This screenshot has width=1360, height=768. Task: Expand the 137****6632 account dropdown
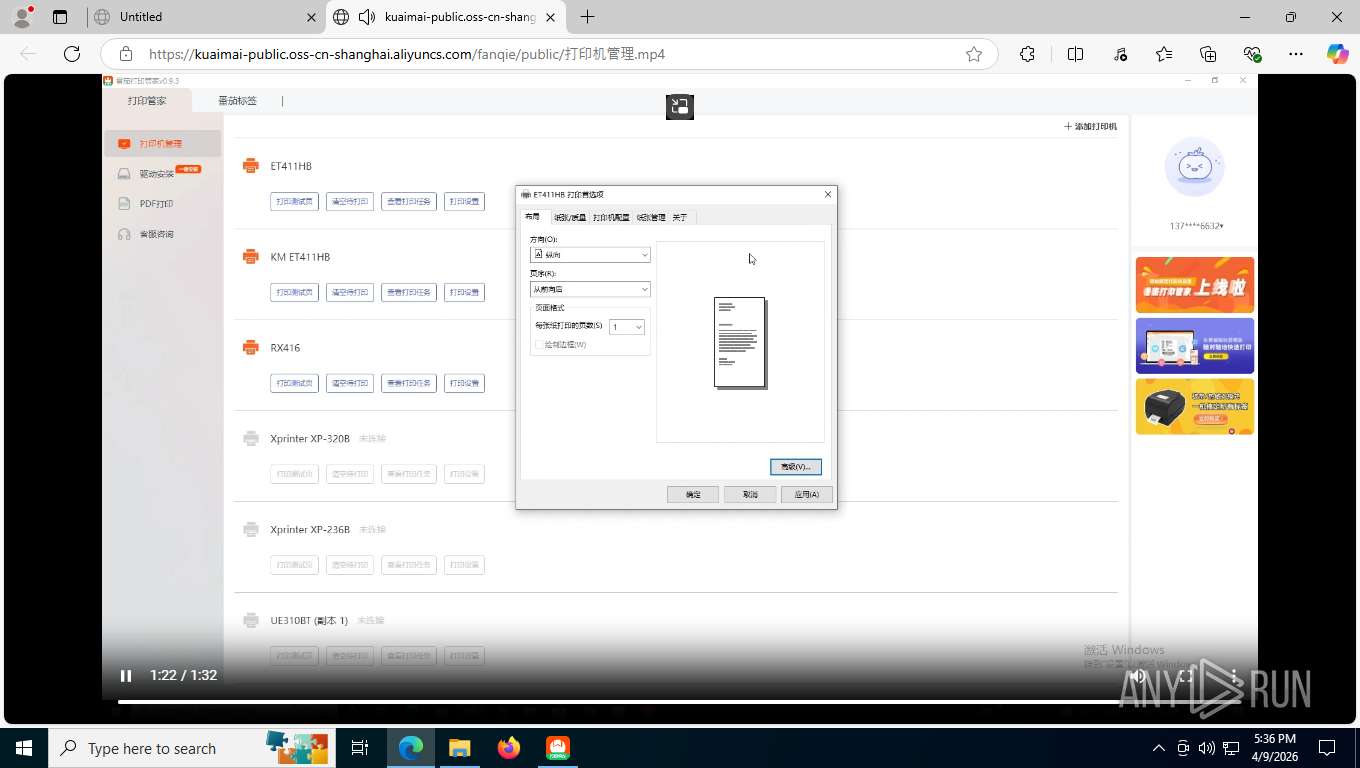[1196, 226]
